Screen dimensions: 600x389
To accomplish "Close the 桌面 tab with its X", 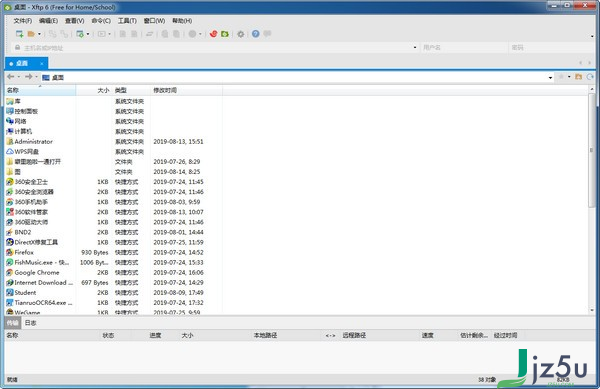I will pos(42,63).
